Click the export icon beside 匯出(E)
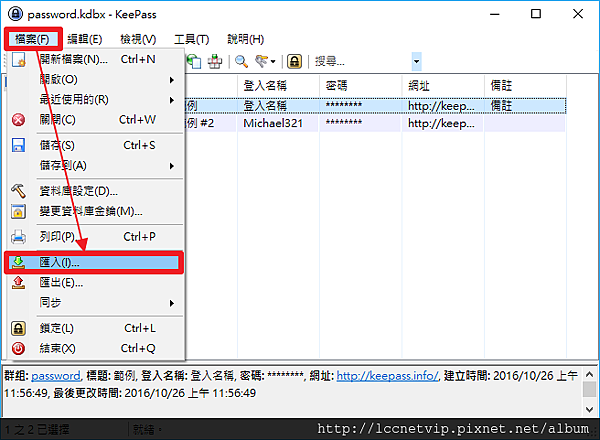This screenshot has width=600, height=440. [18, 283]
